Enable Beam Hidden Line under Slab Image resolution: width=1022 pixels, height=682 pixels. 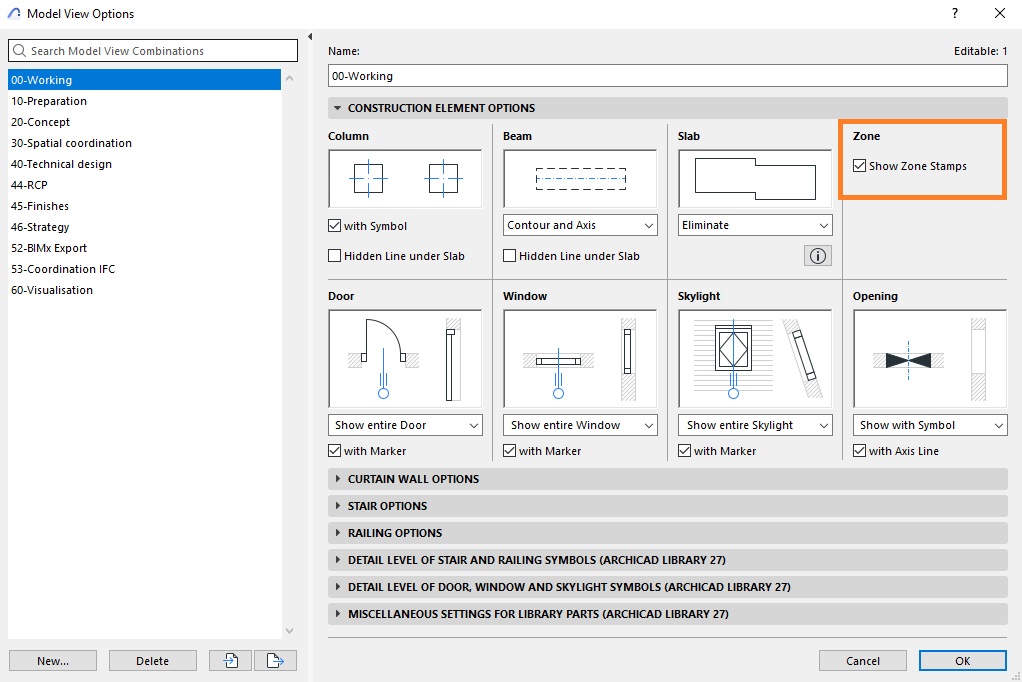click(510, 256)
